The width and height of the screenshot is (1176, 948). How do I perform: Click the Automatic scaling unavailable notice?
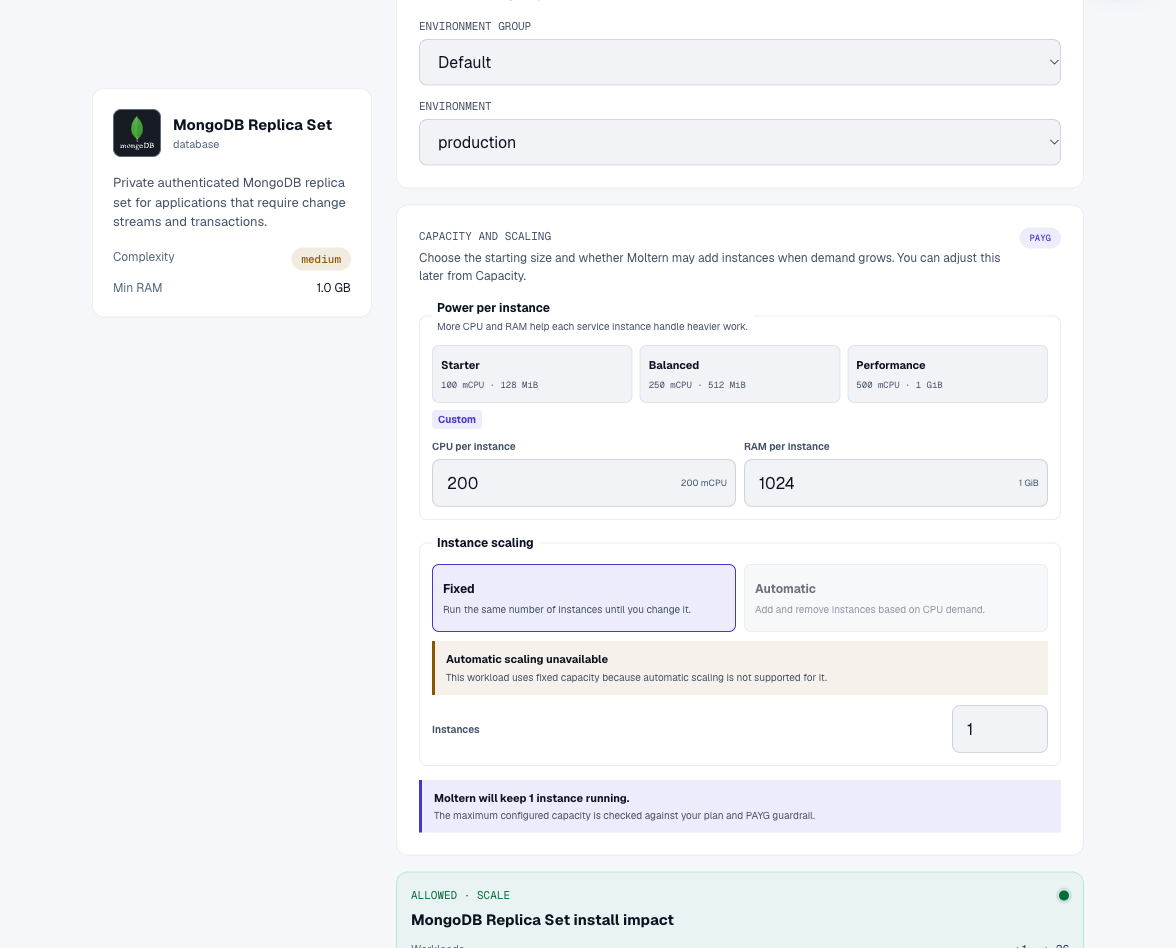click(x=740, y=668)
